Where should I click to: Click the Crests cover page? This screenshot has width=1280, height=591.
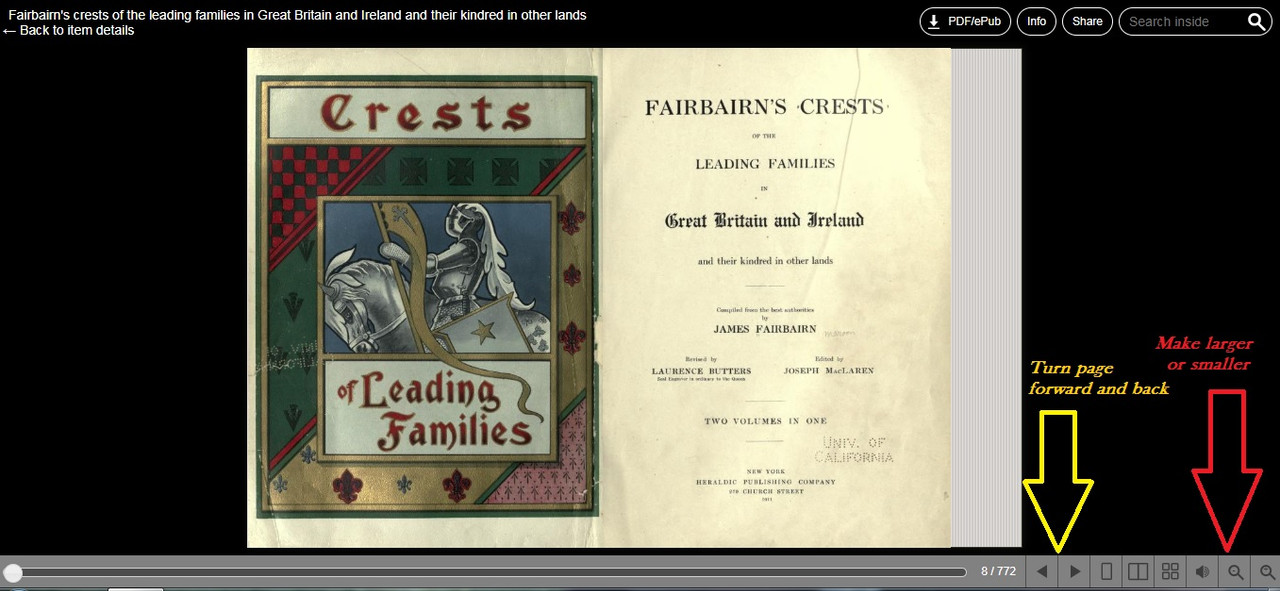coord(425,297)
